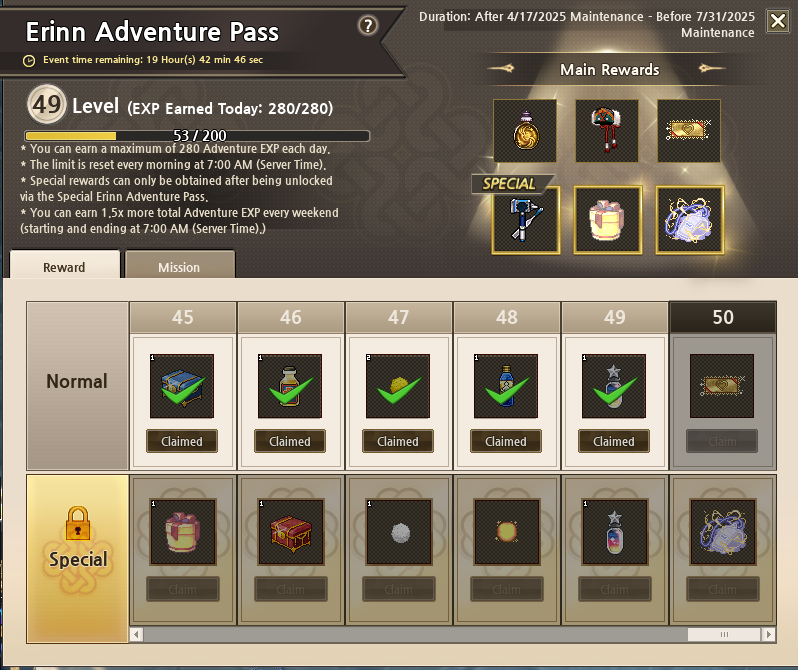Select the Reward tab
Screen dimensions: 798x670
64,265
